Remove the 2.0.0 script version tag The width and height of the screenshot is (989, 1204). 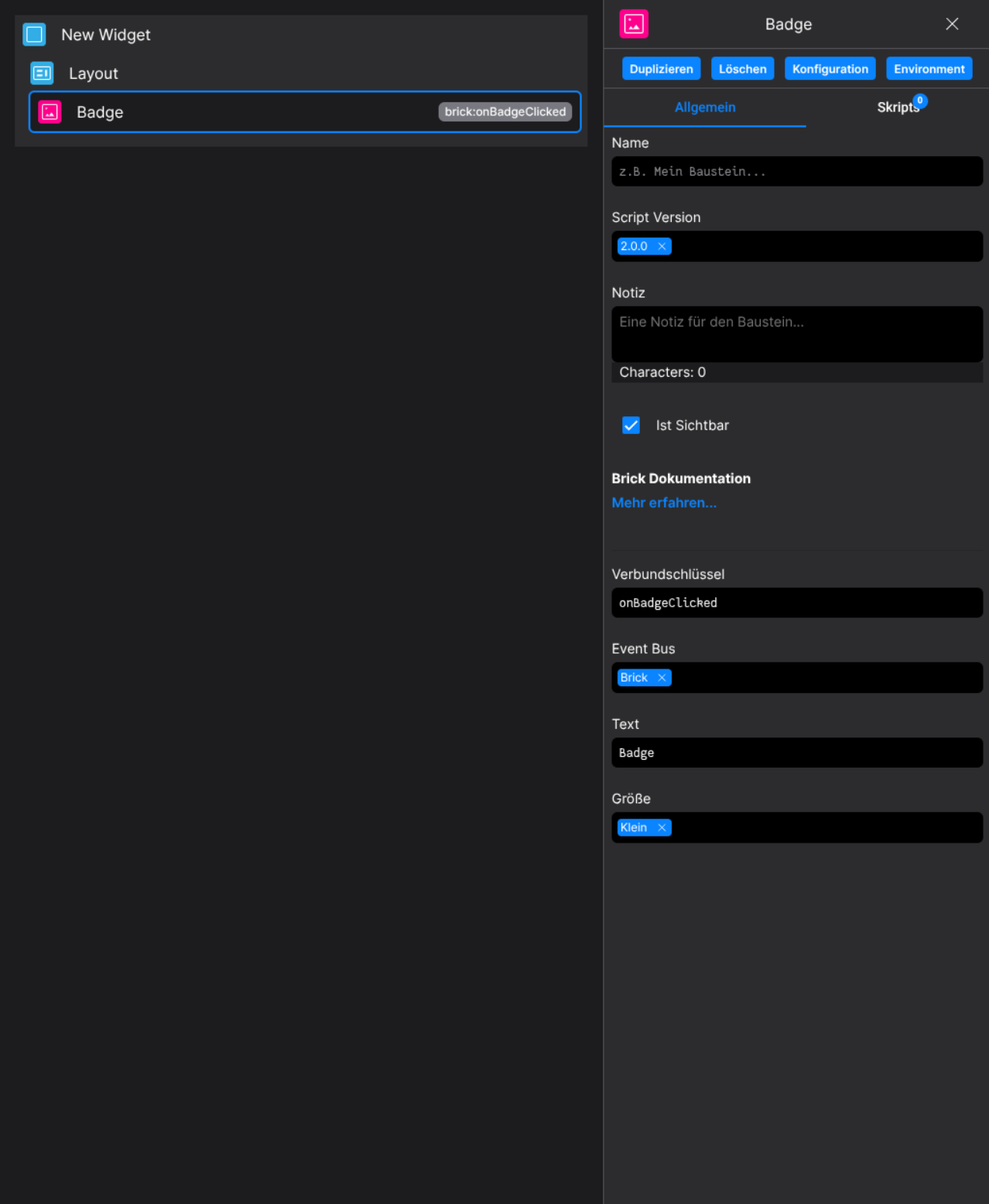[x=662, y=247]
